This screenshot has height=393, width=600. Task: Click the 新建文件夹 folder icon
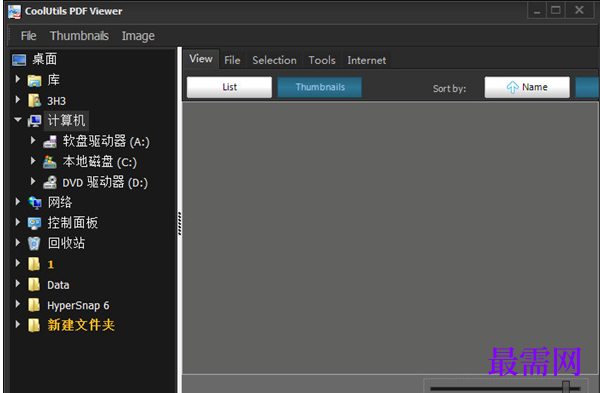tap(34, 325)
